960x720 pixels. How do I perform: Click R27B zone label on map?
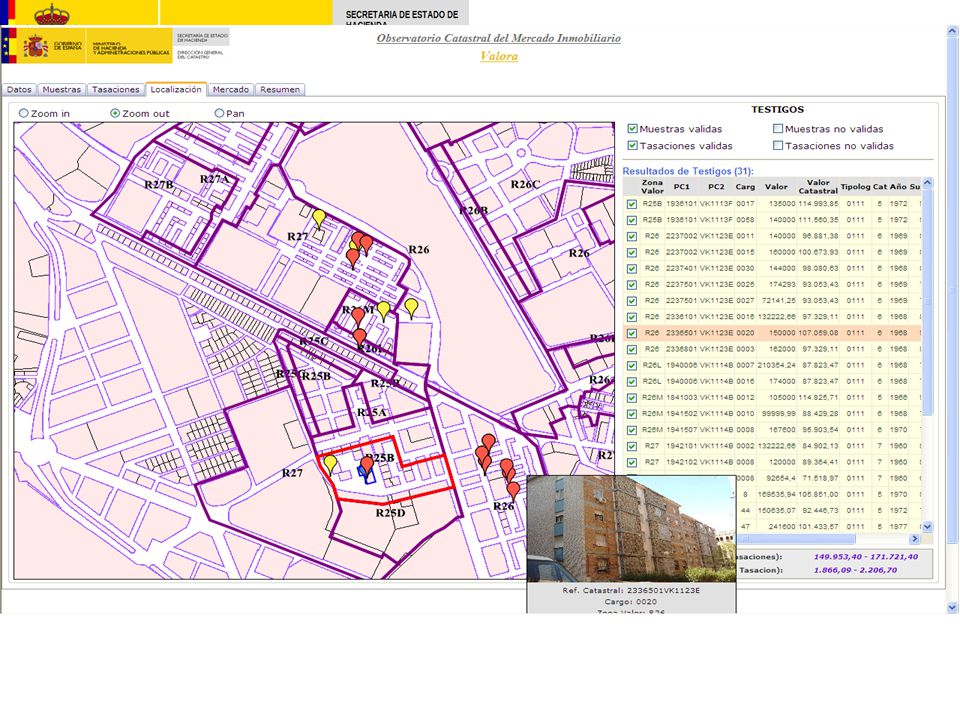[x=159, y=184]
